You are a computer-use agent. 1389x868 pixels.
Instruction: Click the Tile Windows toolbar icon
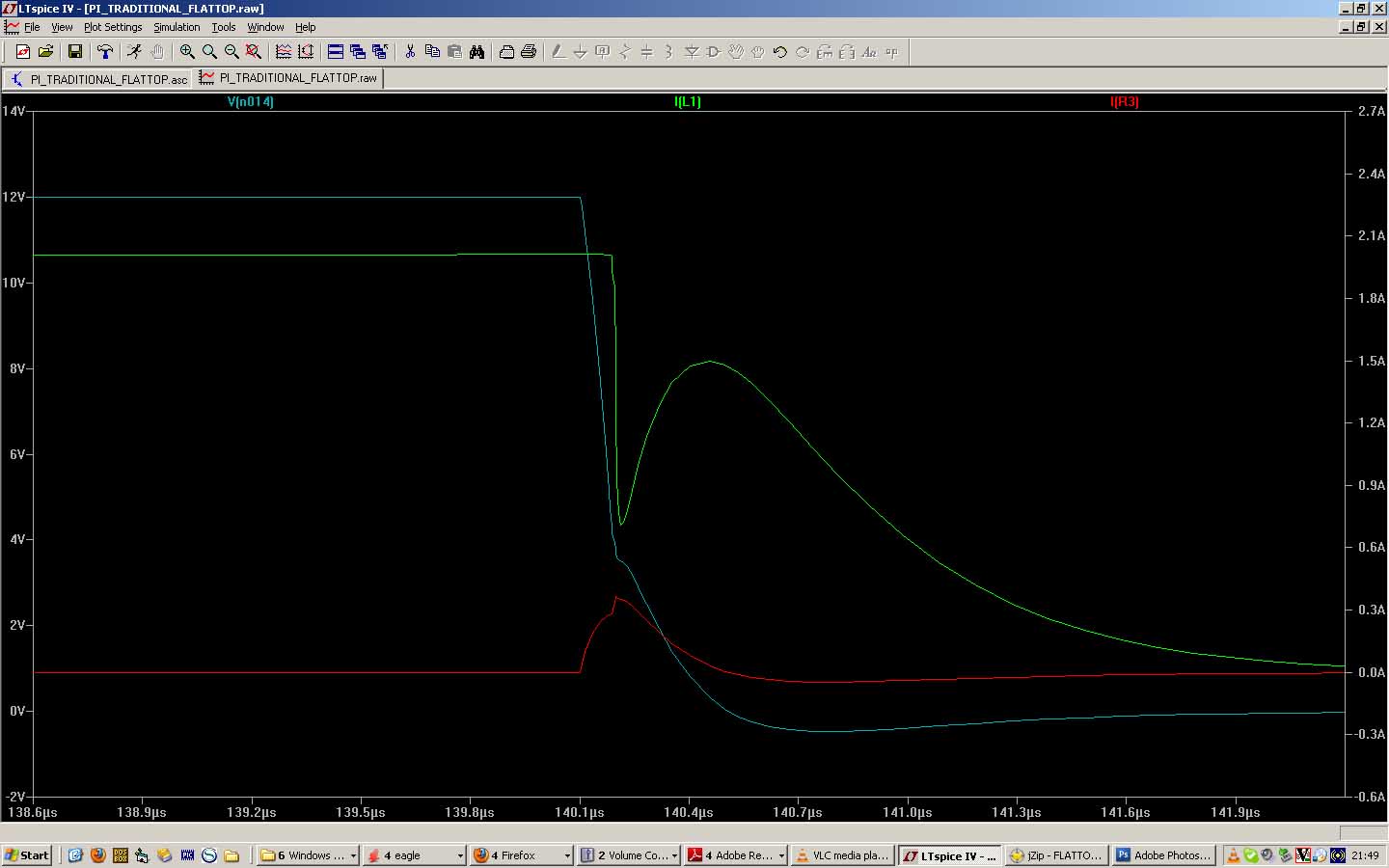click(x=336, y=52)
